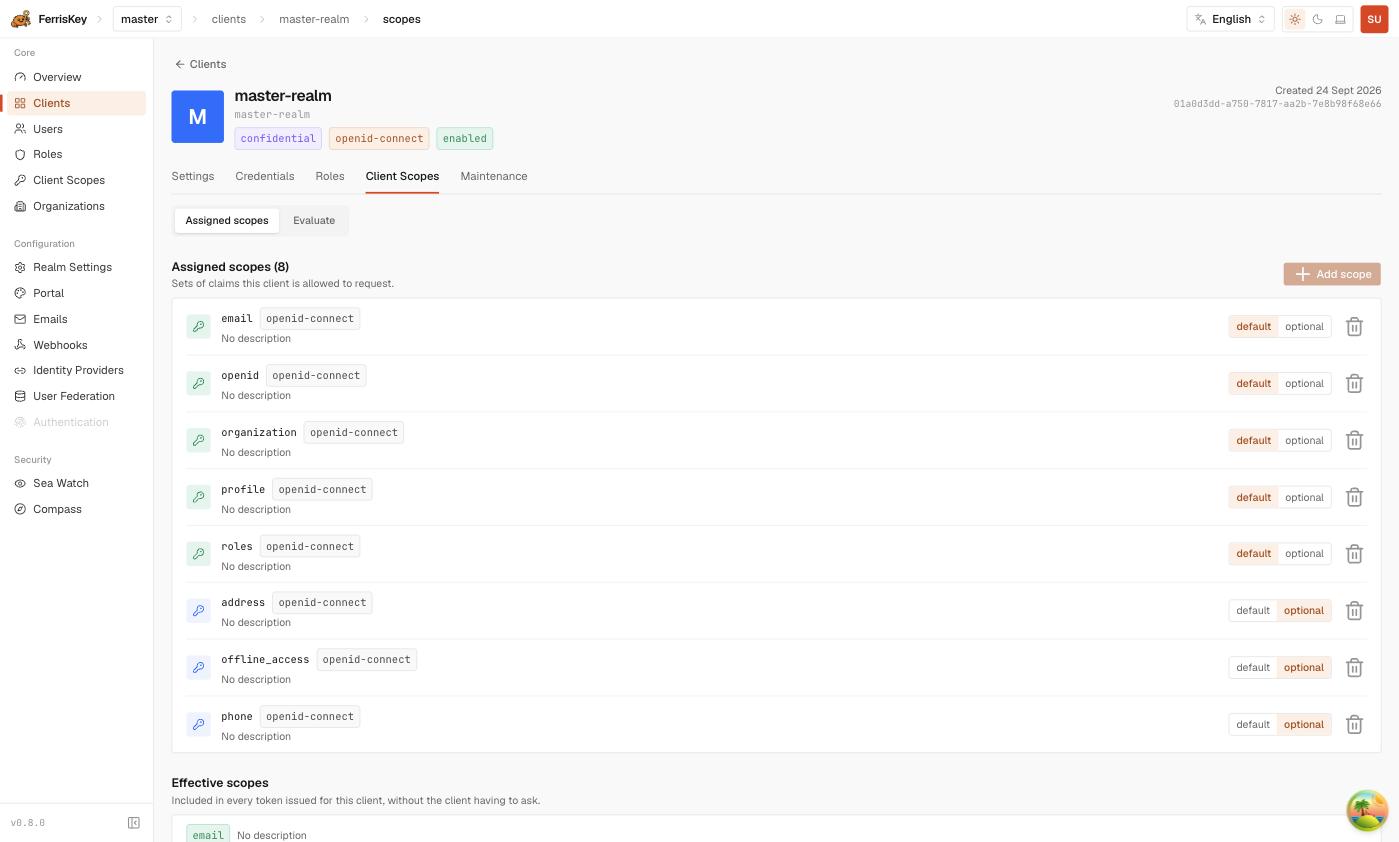Screen dimensions: 1399x842
Task: Switch to light theme sun icon
Action: click(1295, 19)
